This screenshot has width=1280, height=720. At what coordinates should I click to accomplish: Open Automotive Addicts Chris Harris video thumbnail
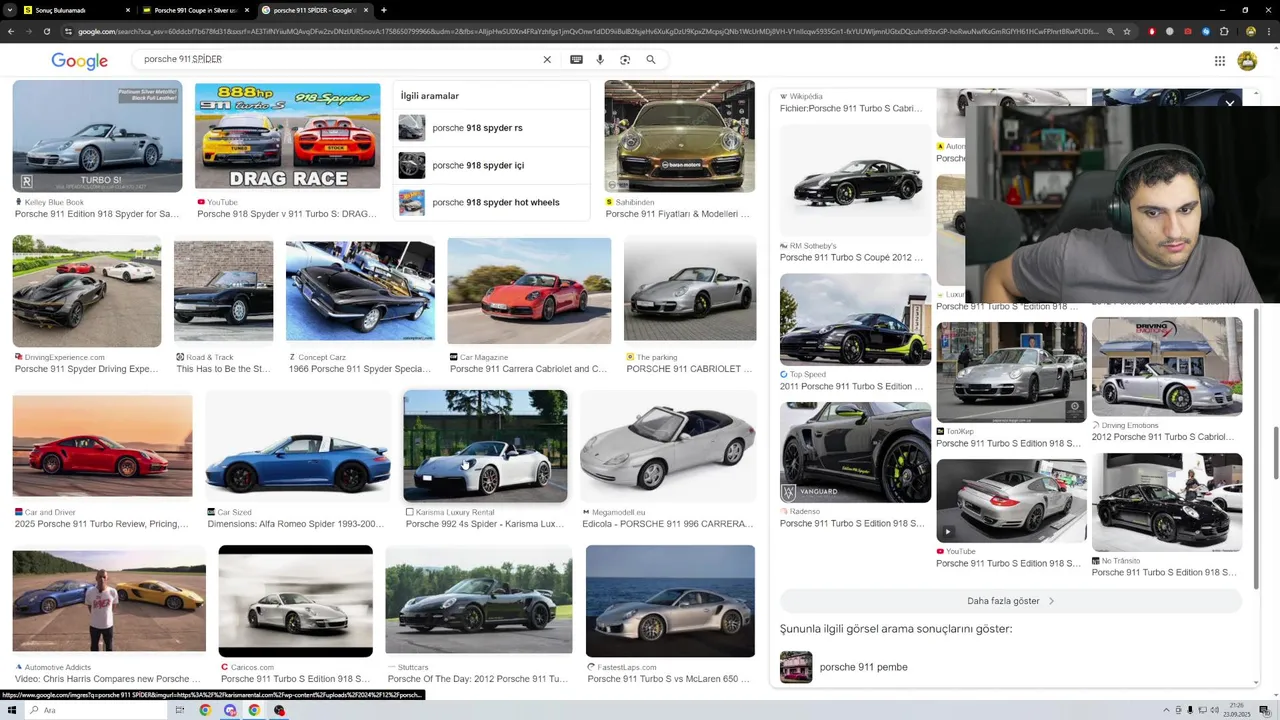tap(109, 601)
